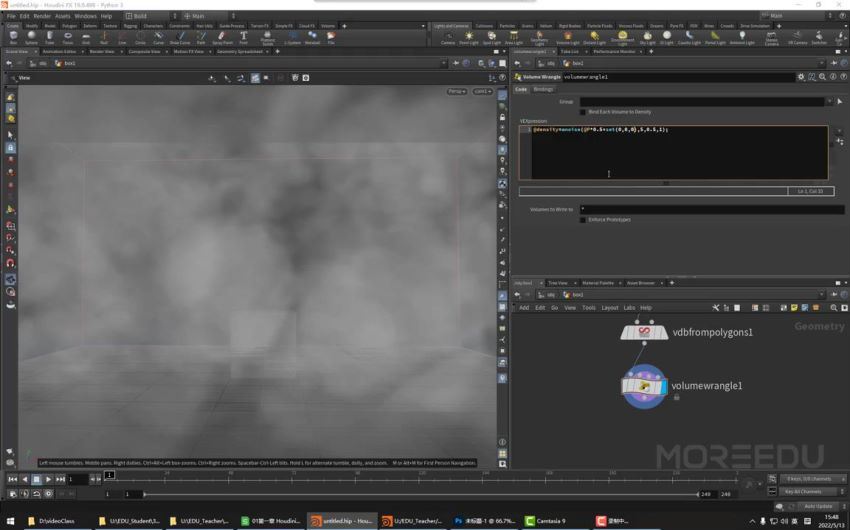Select the Box shelf tool
This screenshot has height=530, width=850.
click(x=13, y=37)
